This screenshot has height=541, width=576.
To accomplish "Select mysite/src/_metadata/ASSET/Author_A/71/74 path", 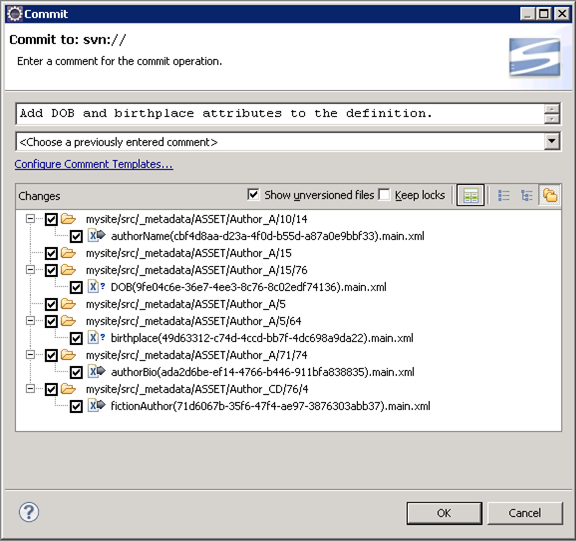I will [197, 355].
